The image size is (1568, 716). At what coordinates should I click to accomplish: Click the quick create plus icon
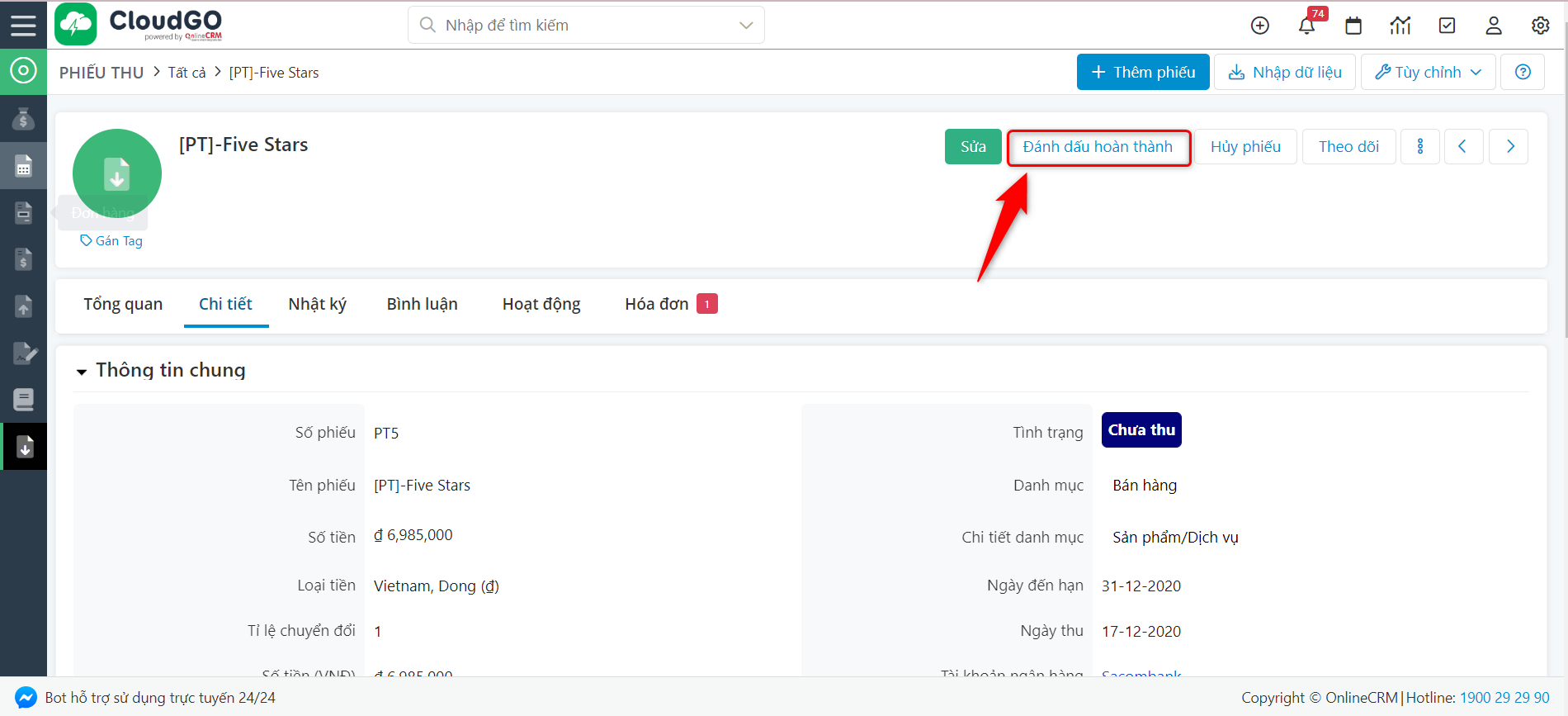1260,26
